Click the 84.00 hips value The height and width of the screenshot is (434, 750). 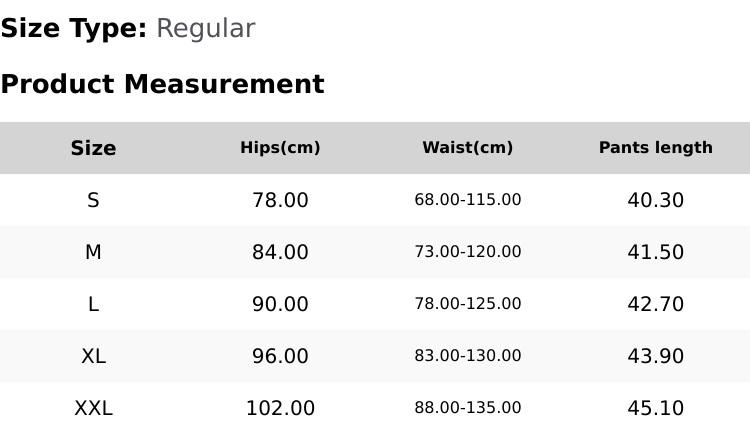[280, 252]
